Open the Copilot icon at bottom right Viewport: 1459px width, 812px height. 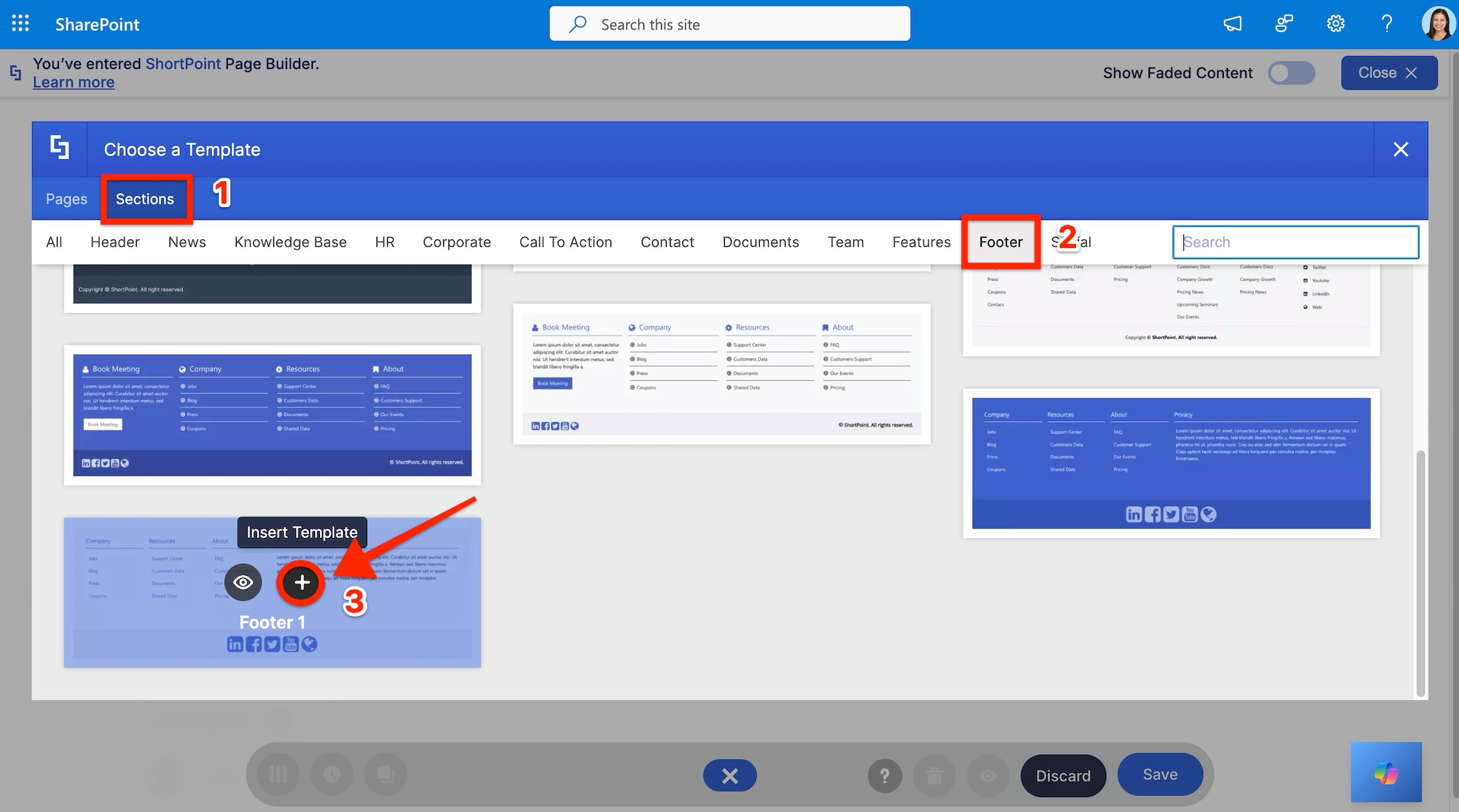pos(1386,772)
